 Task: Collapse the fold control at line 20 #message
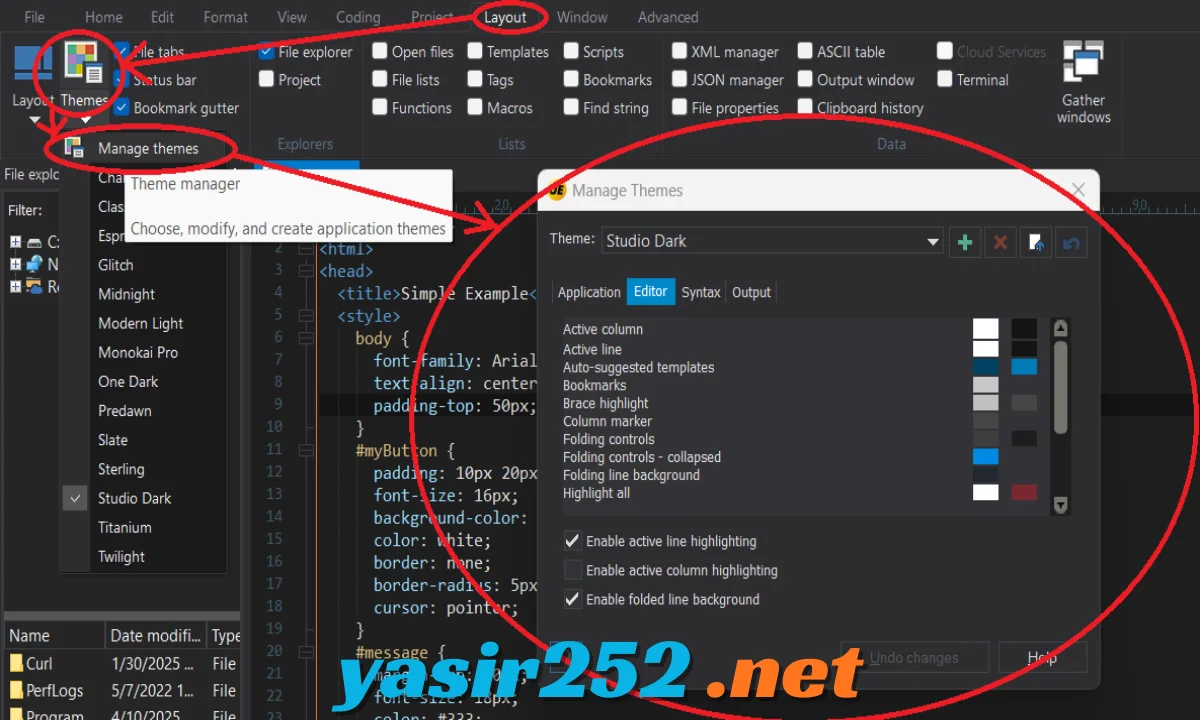pyautogui.click(x=306, y=652)
